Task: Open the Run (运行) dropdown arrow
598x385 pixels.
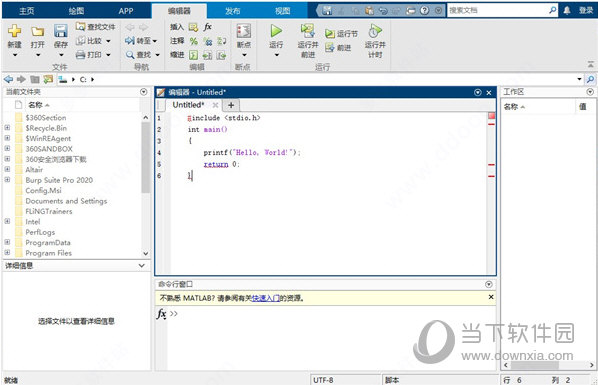Action: pyautogui.click(x=276, y=55)
